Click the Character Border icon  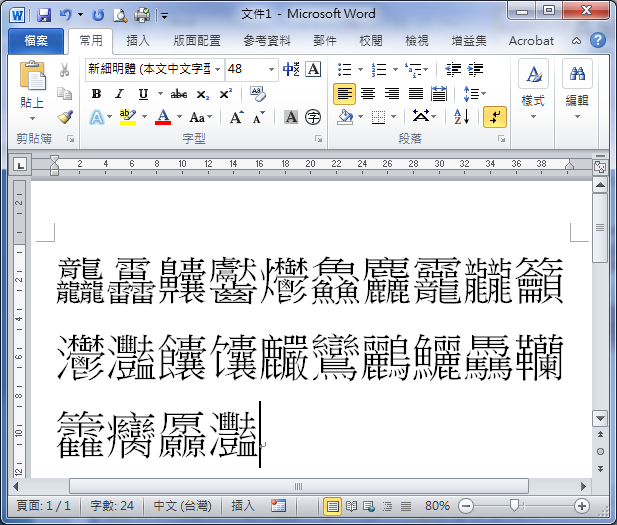pyautogui.click(x=313, y=69)
